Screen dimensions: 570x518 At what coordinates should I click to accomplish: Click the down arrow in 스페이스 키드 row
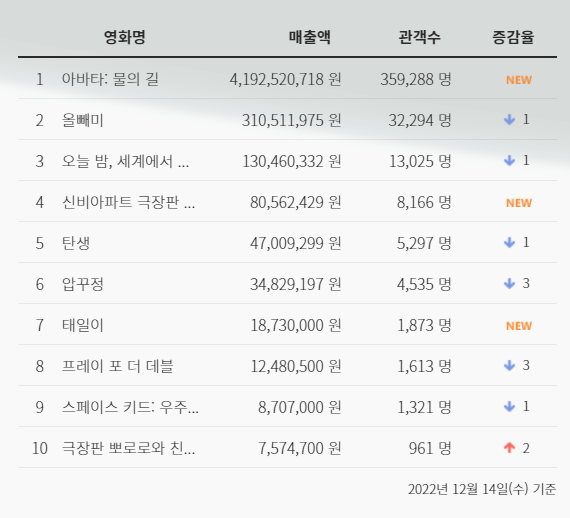510,406
